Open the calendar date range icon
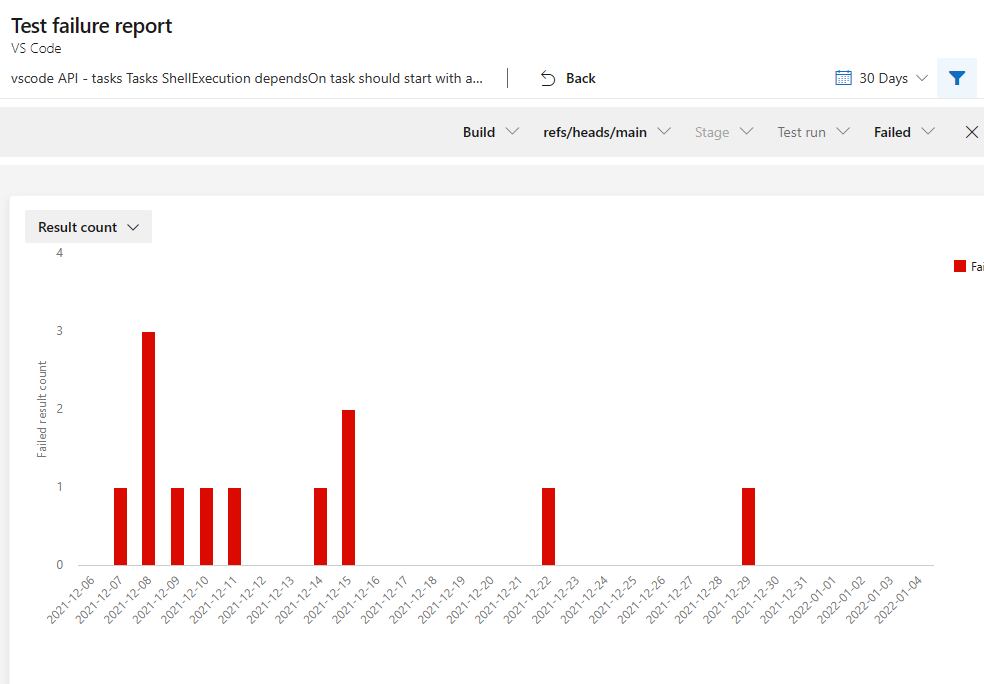This screenshot has height=684, width=984. coord(843,78)
